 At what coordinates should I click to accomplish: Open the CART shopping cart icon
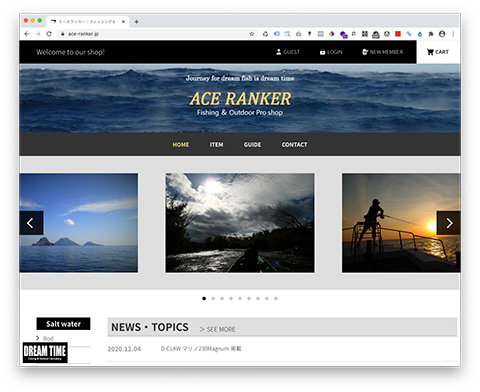click(x=430, y=52)
